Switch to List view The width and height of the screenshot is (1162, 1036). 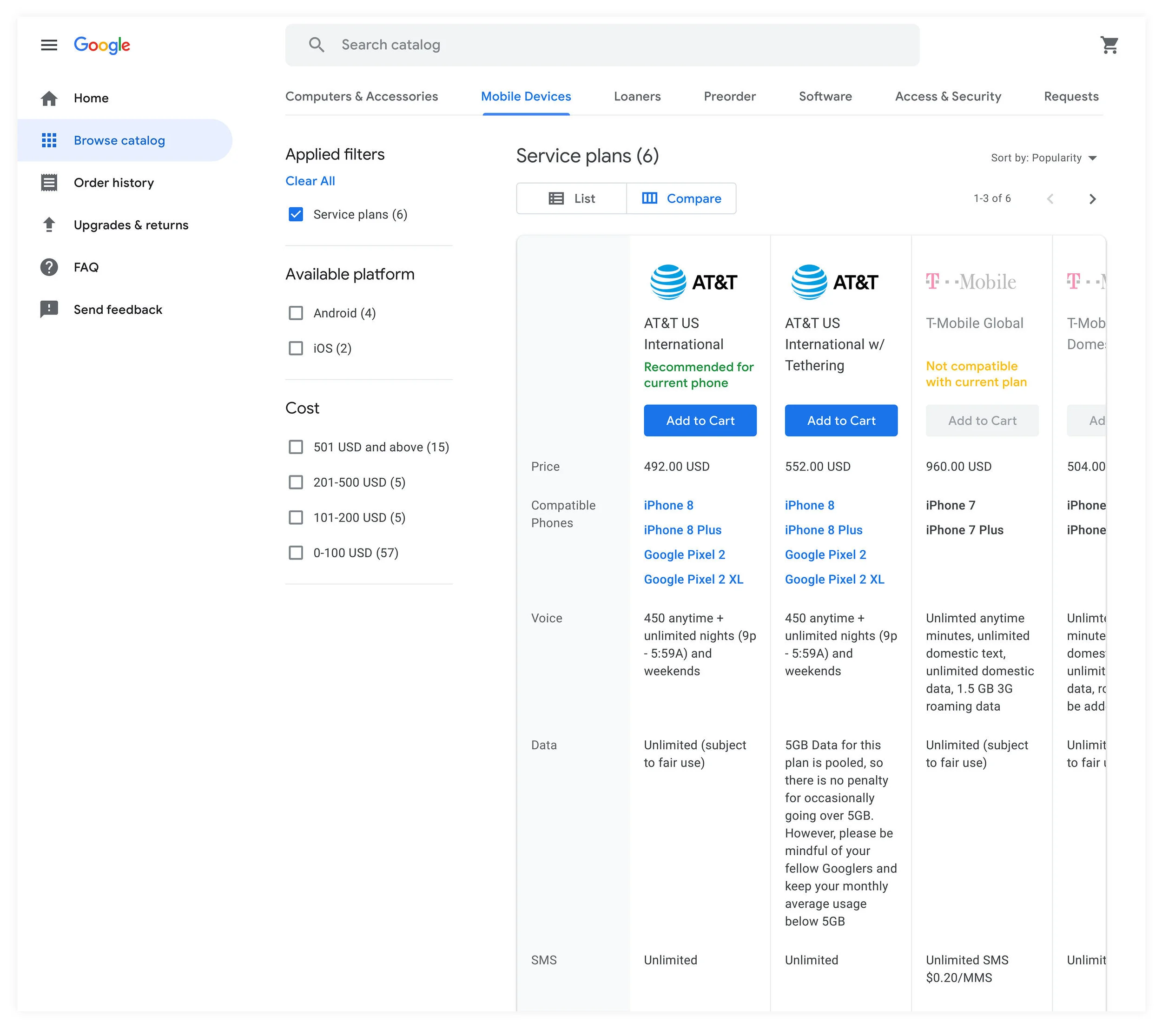tap(571, 198)
